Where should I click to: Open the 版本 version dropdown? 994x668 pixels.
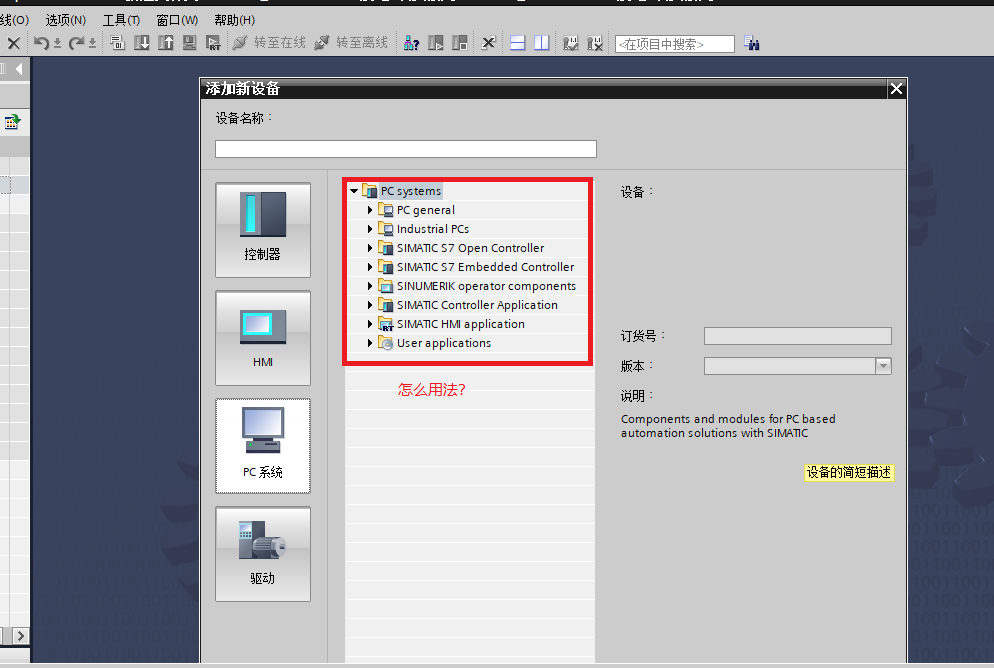[x=883, y=366]
